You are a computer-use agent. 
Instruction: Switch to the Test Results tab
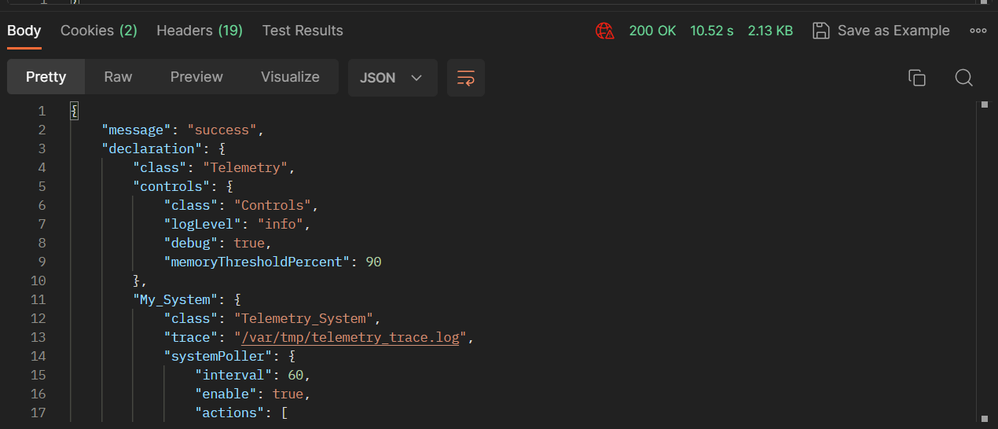[x=302, y=31]
